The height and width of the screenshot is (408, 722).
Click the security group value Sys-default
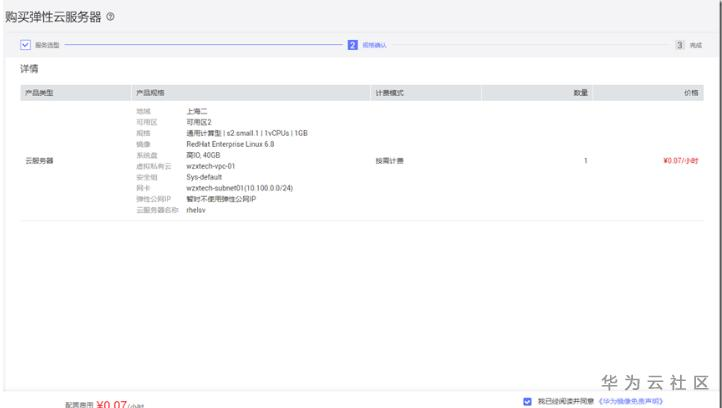tap(204, 177)
